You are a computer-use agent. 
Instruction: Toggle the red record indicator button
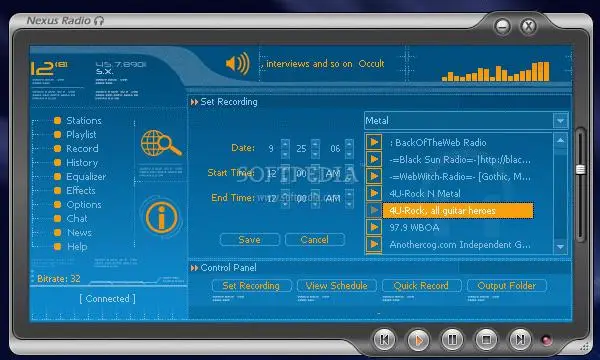tap(546, 340)
